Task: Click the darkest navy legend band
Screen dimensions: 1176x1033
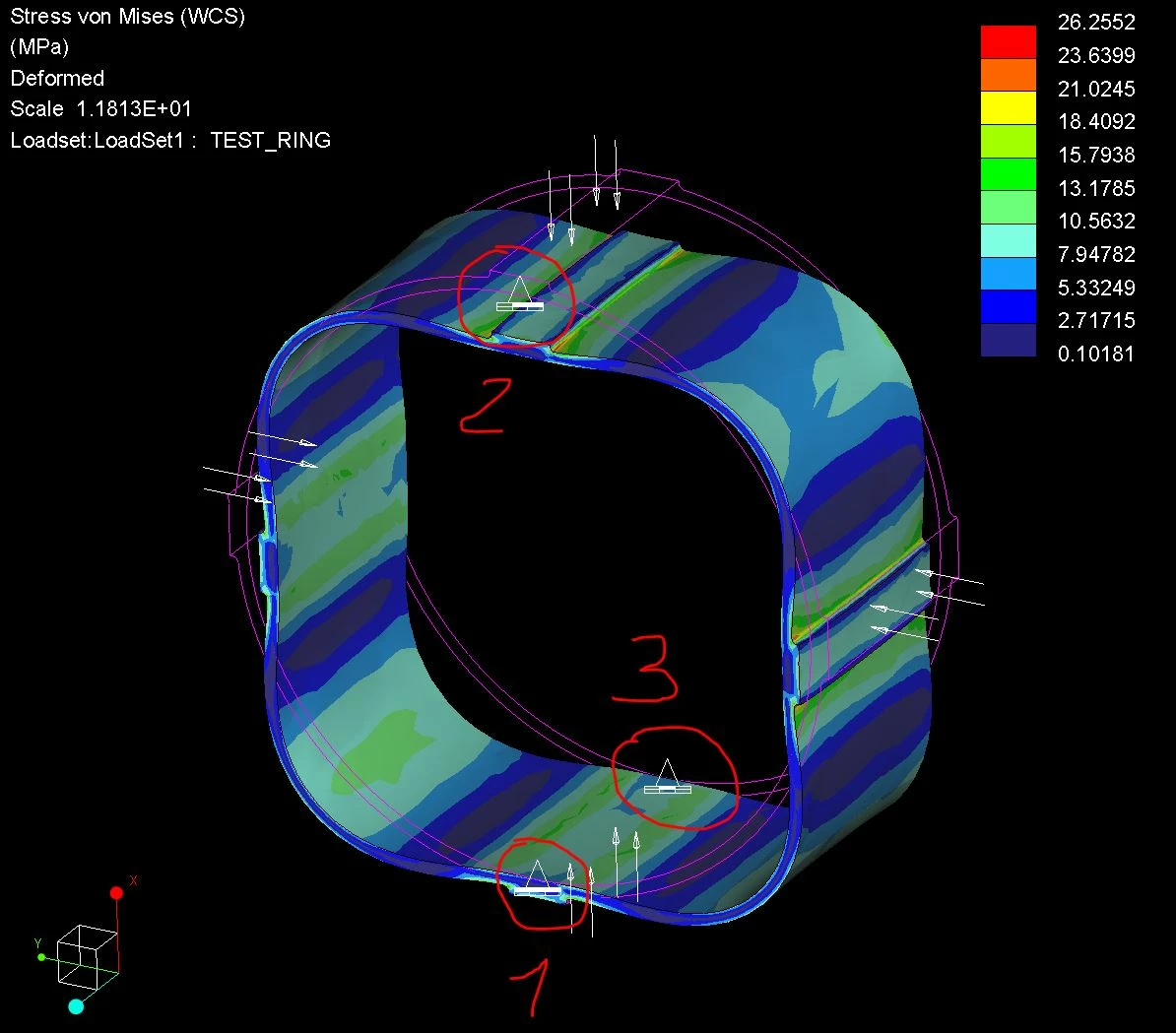Action: pos(1008,341)
